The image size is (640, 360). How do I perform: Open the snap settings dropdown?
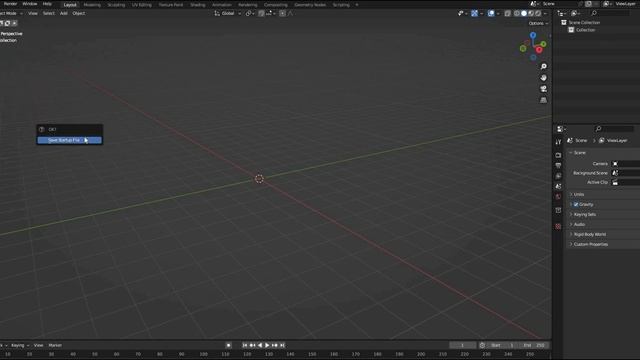point(271,13)
